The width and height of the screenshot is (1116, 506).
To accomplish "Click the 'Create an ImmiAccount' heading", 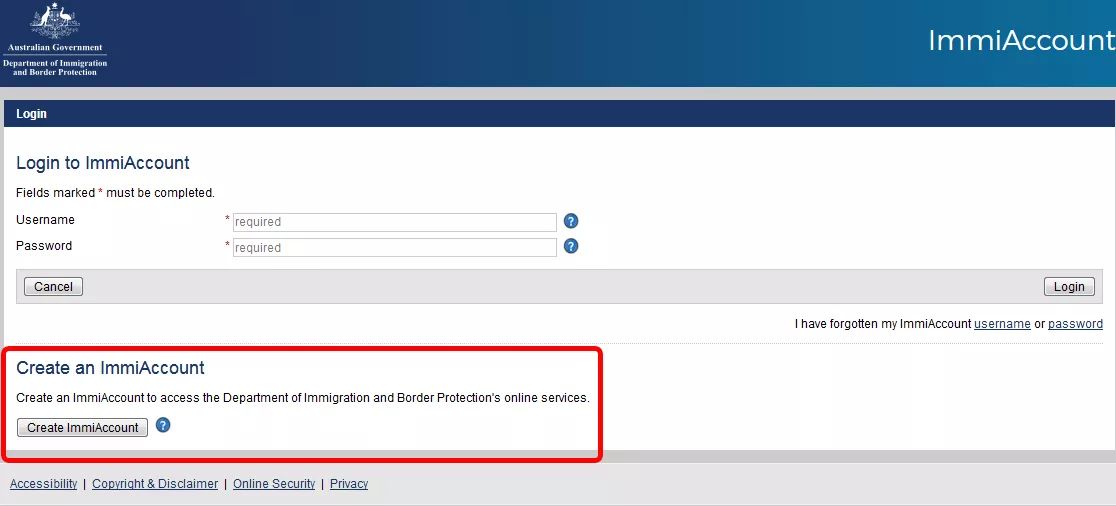I will tap(110, 368).
